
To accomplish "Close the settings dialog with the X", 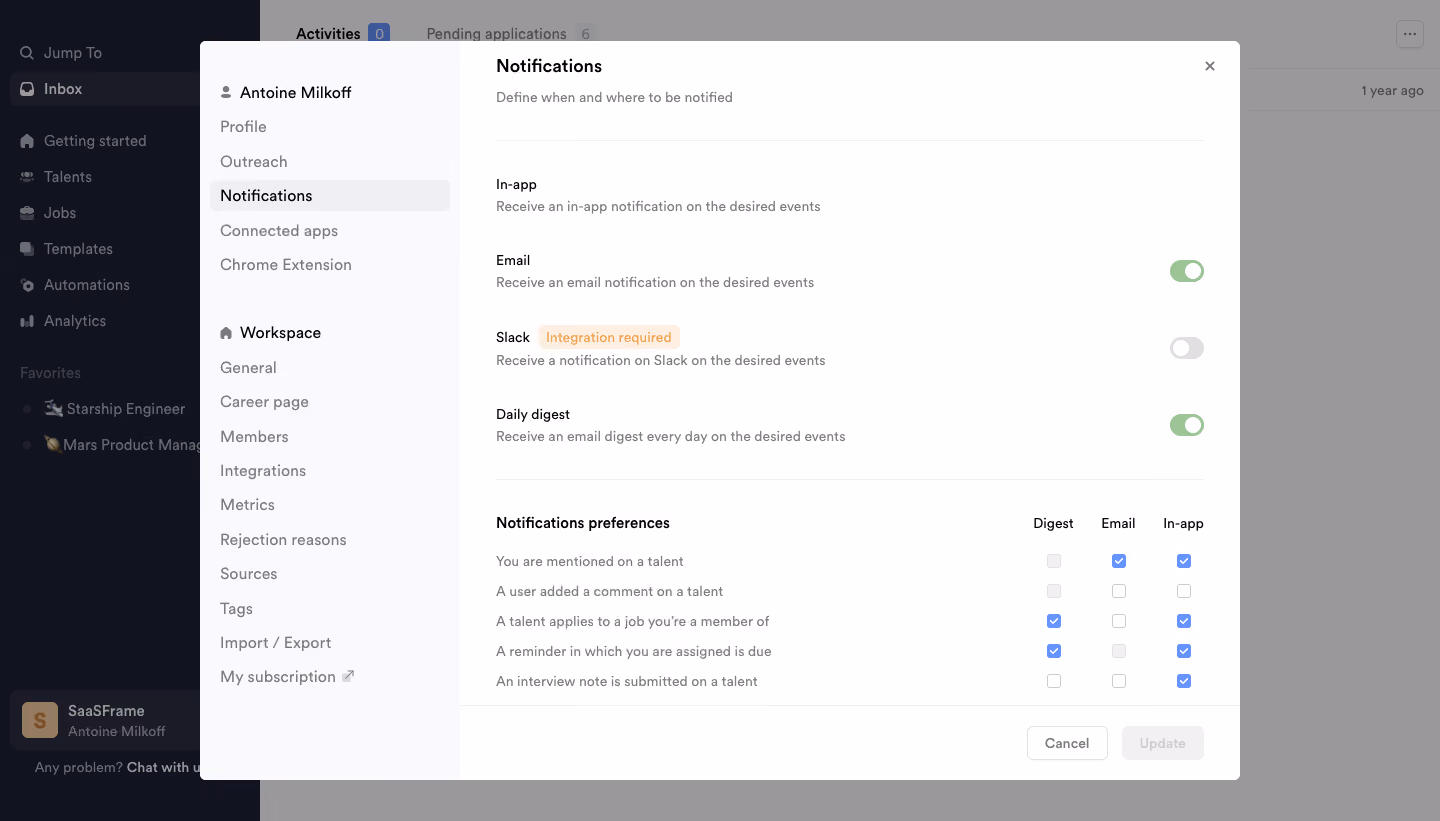I will pos(1210,66).
